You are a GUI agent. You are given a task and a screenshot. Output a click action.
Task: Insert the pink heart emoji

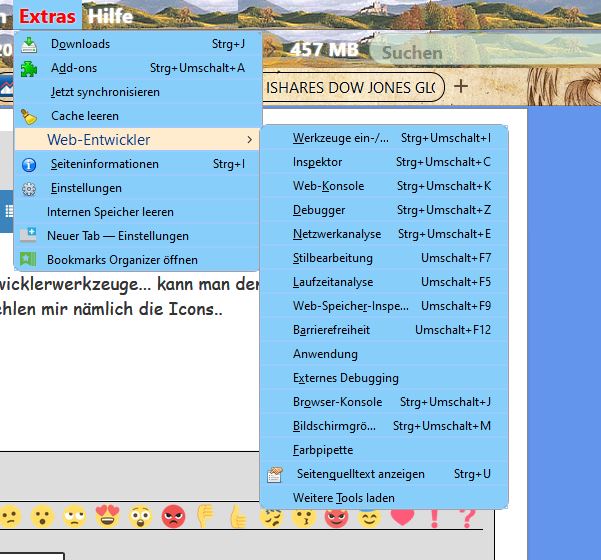(x=402, y=517)
